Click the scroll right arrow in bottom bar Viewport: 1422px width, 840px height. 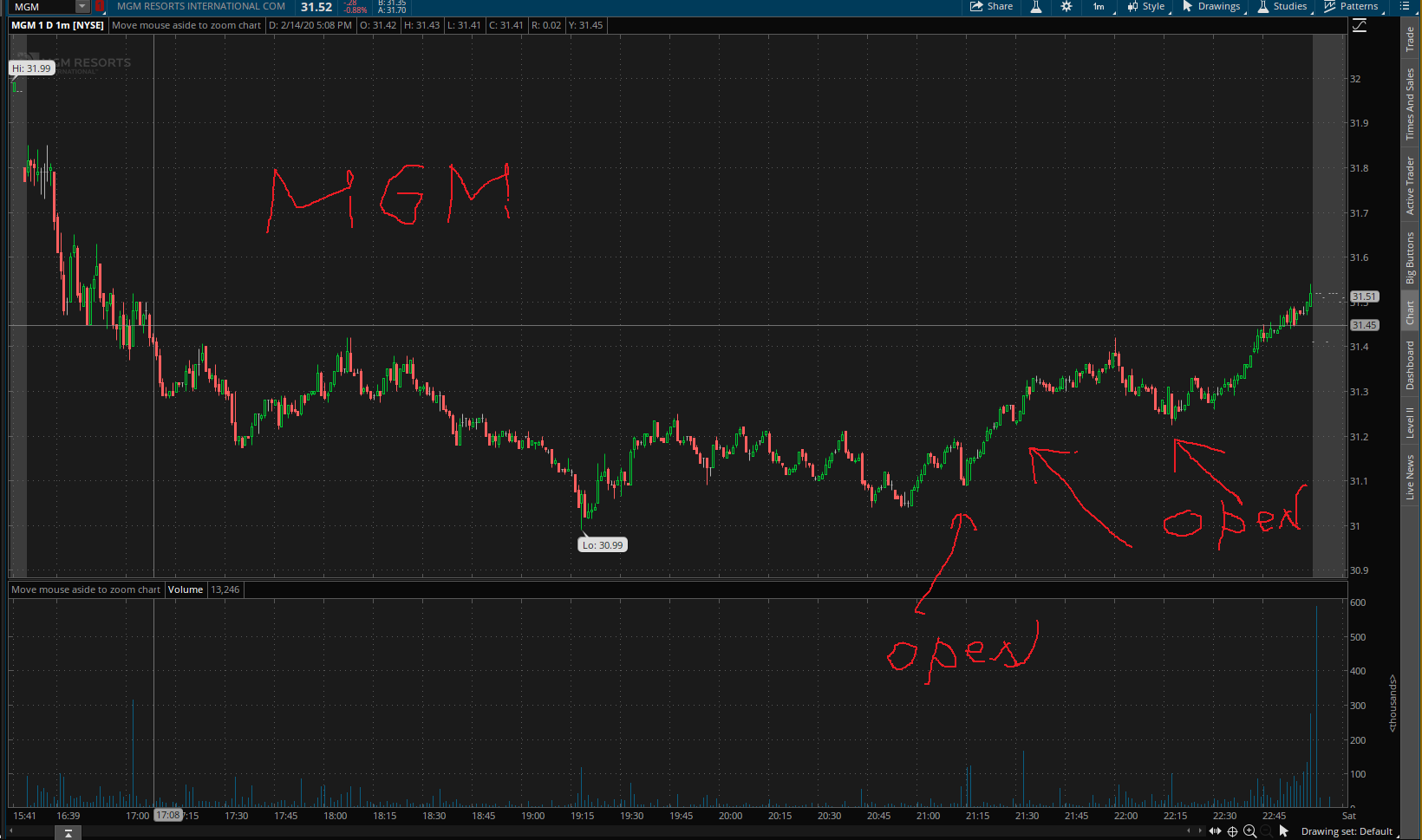click(1200, 831)
